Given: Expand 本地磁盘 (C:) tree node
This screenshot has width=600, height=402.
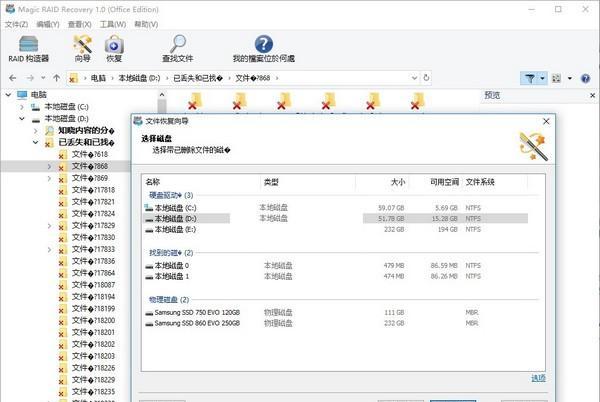Looking at the screenshot, I should click(x=22, y=107).
